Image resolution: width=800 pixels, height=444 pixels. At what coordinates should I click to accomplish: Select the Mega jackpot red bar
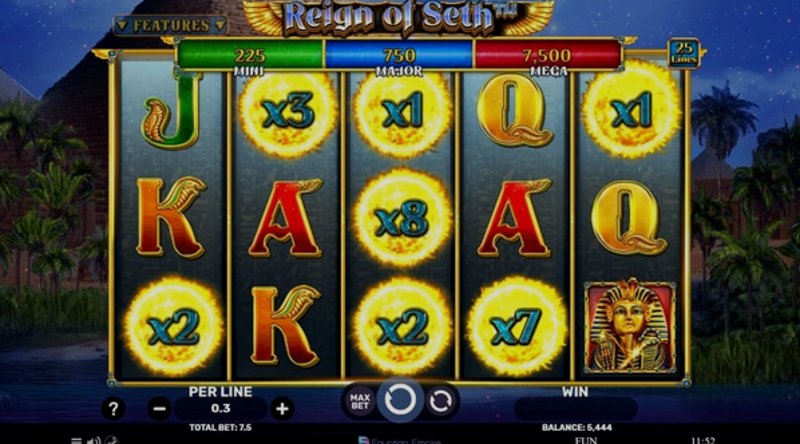point(548,55)
